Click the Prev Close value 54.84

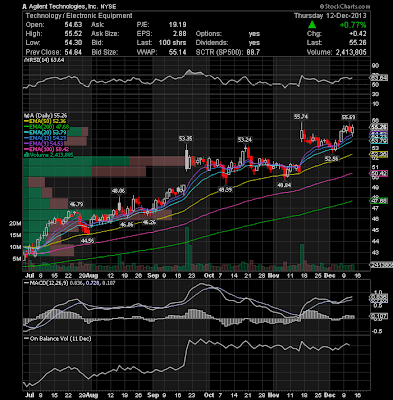click(73, 52)
